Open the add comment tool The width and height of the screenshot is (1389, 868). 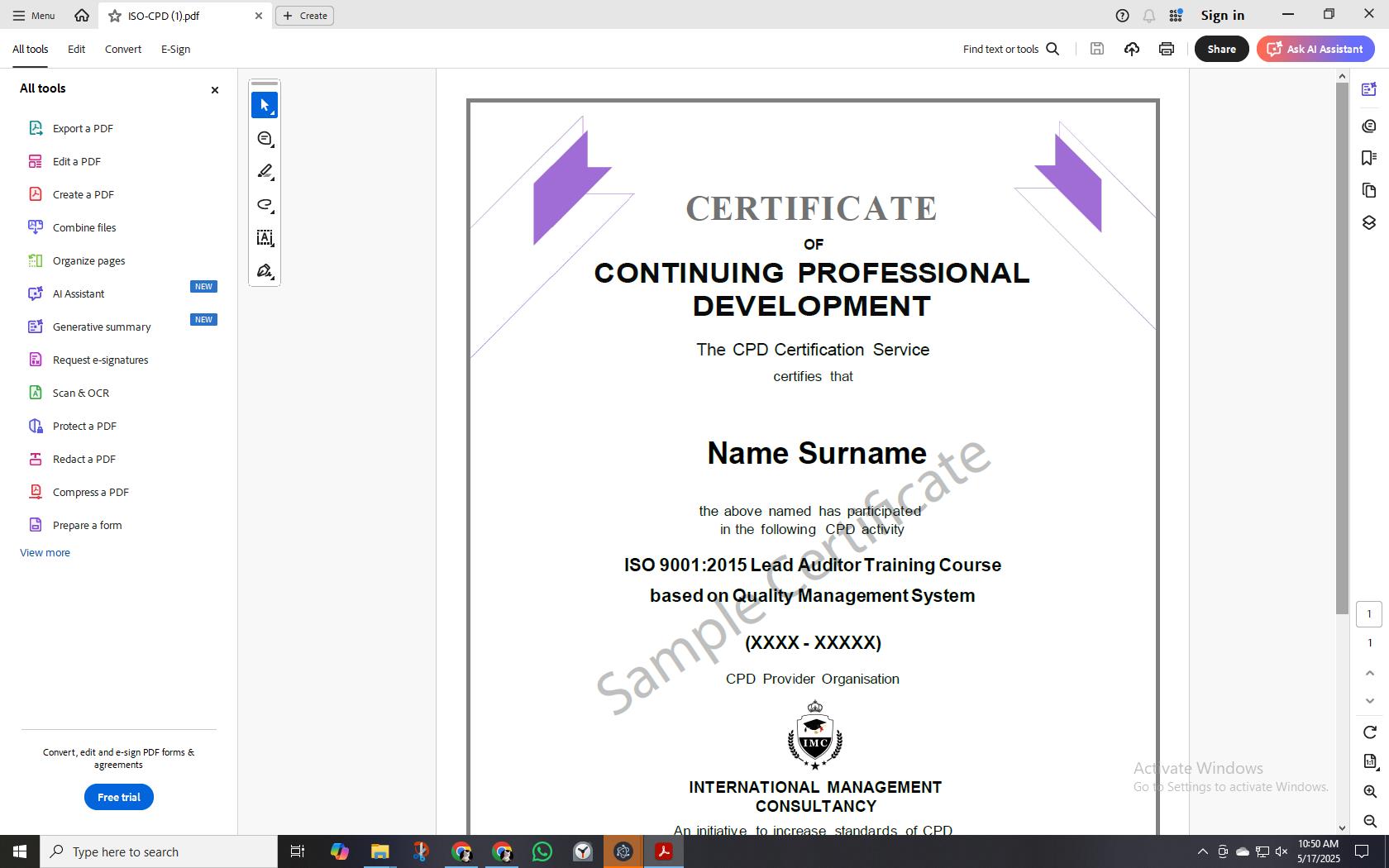click(265, 139)
